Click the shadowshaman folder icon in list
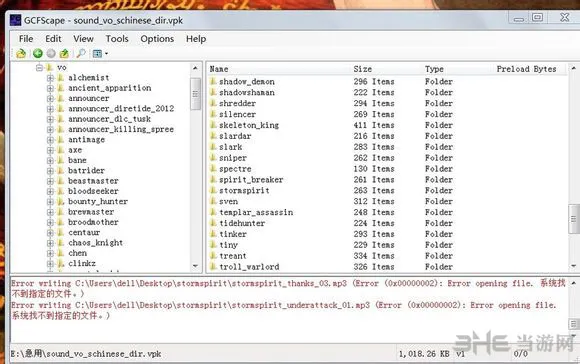The width and height of the screenshot is (580, 364). [x=213, y=92]
